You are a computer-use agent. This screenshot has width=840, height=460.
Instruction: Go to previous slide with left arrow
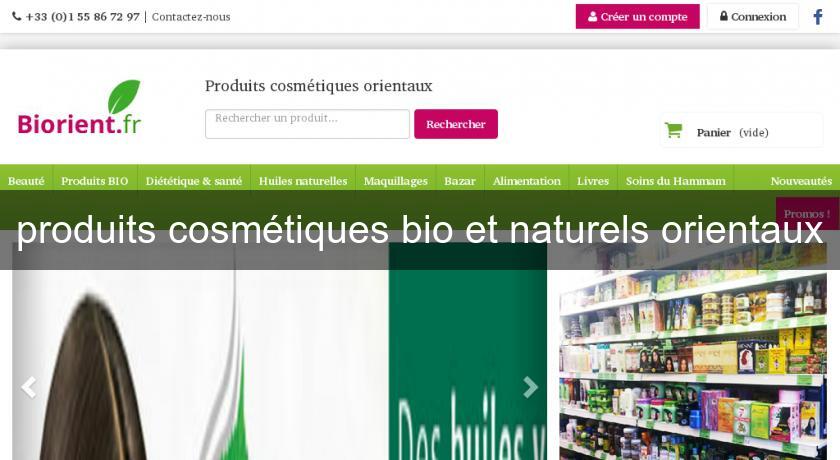click(x=28, y=387)
